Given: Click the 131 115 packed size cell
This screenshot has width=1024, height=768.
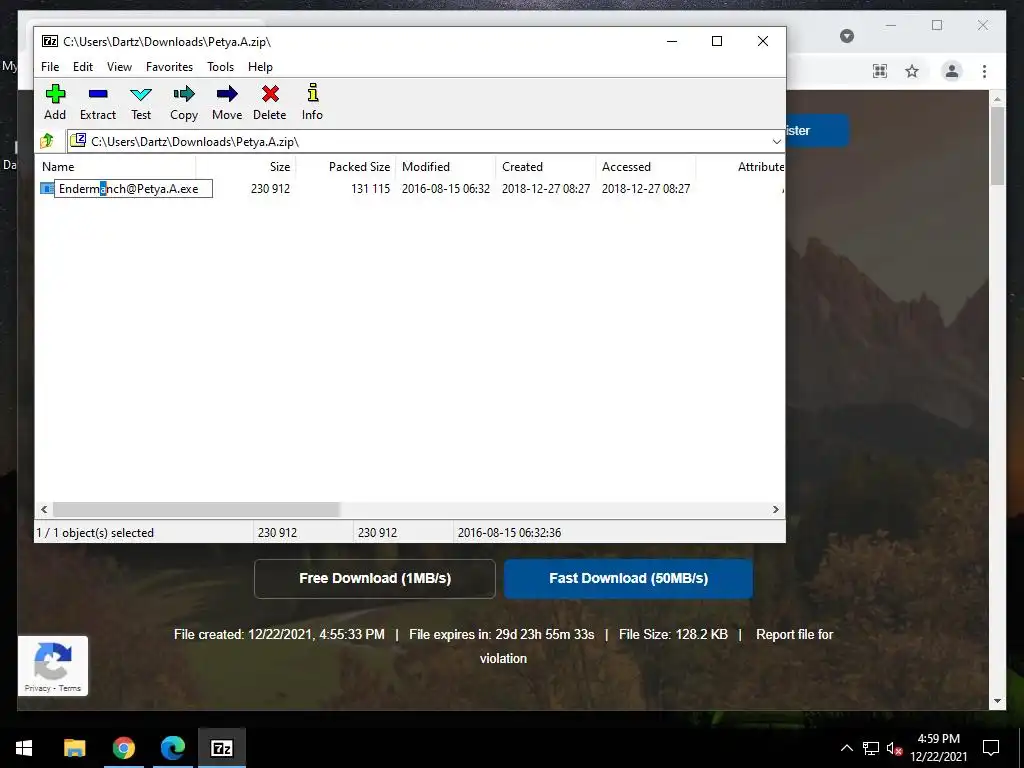Looking at the screenshot, I should click(x=370, y=189).
